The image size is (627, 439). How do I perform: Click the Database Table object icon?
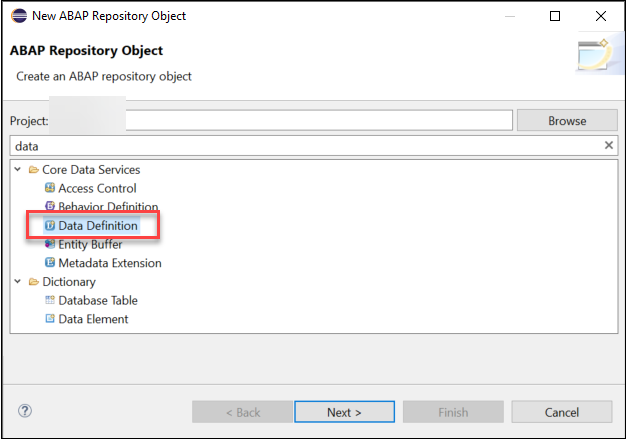50,300
